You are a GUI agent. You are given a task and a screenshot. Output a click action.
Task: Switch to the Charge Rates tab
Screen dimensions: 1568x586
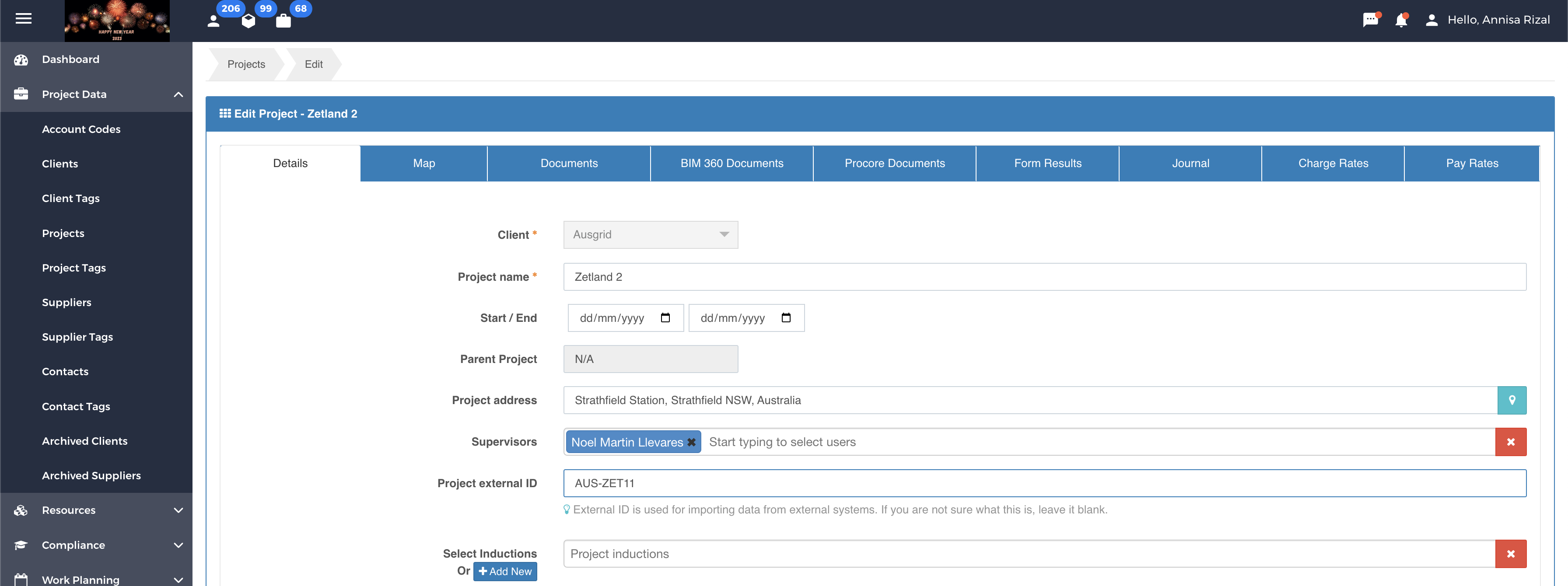tap(1333, 164)
